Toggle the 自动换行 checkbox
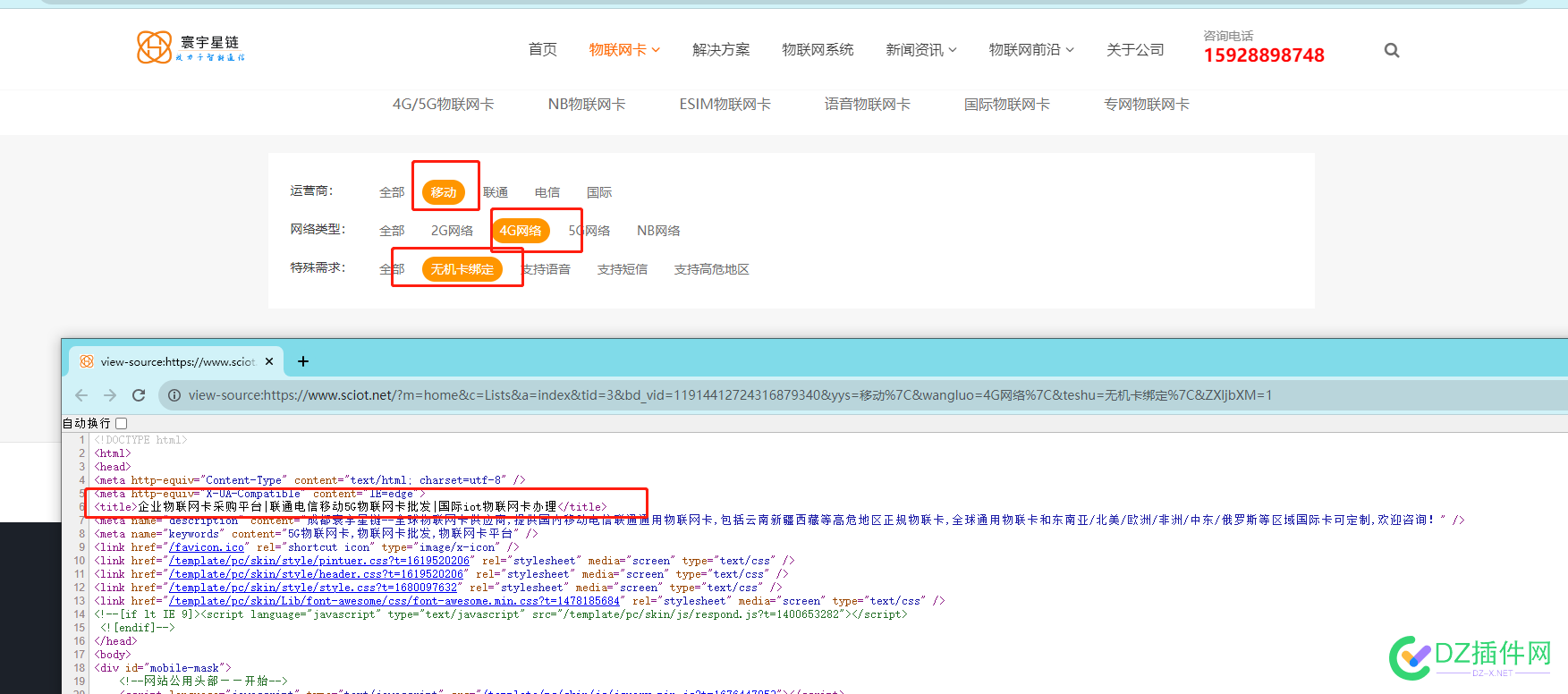This screenshot has width=1568, height=694. click(x=122, y=424)
